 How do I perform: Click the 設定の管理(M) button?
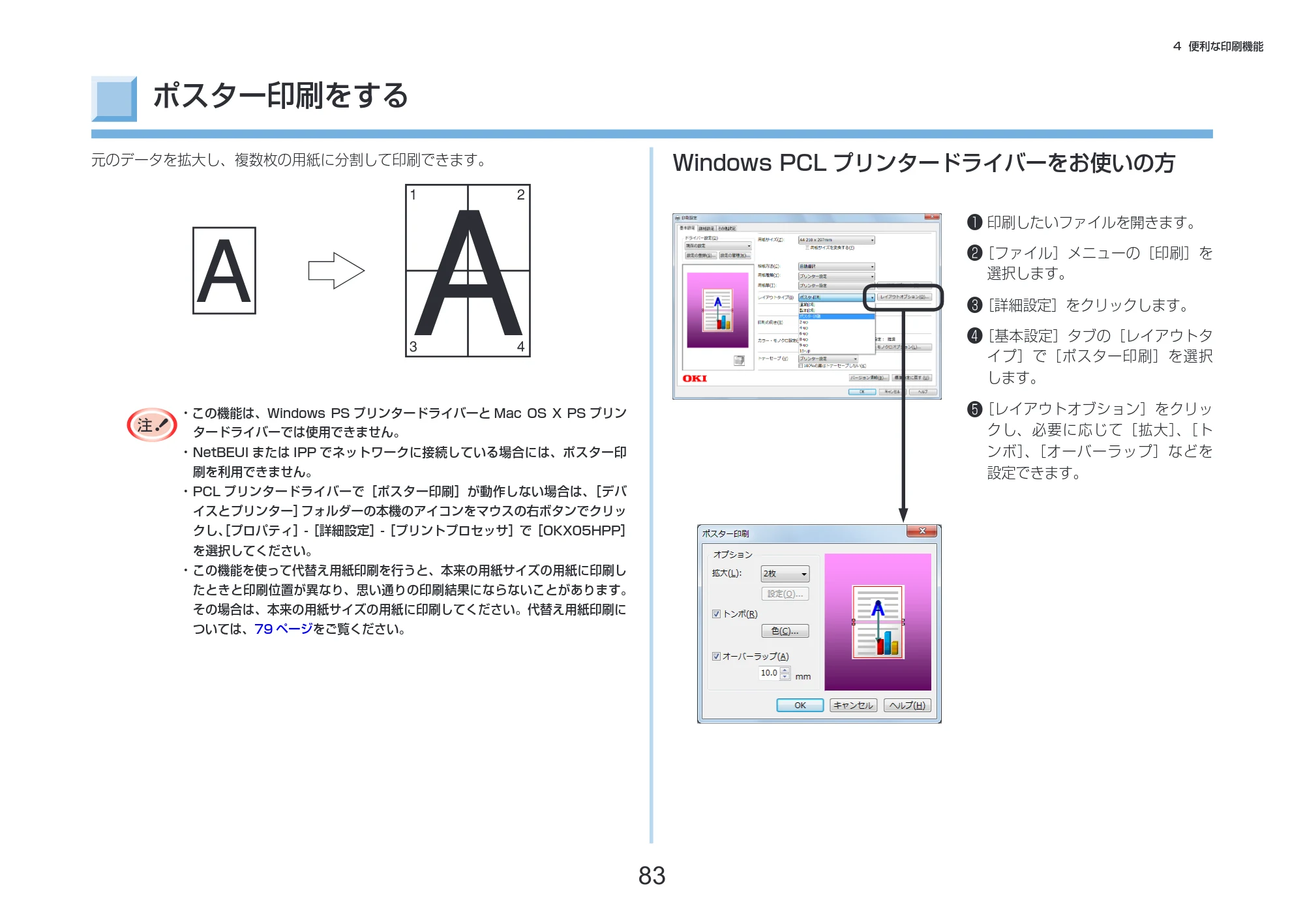(x=735, y=256)
